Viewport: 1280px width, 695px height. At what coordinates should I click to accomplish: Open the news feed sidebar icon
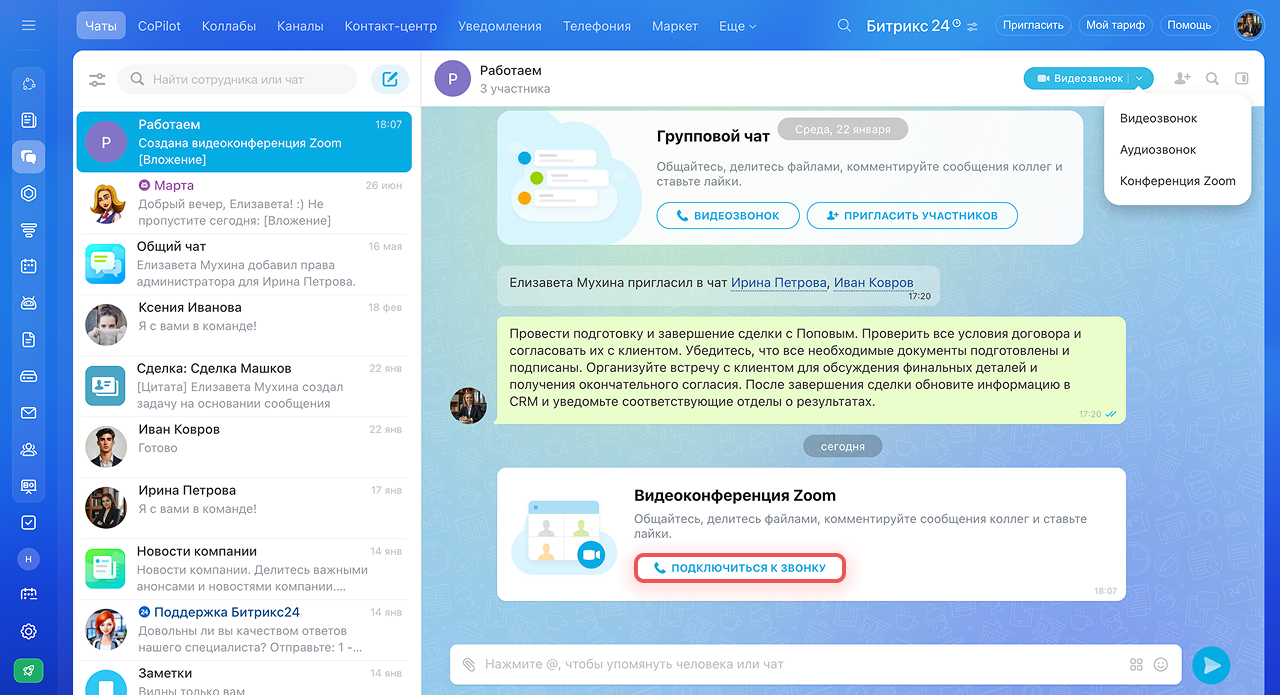[x=28, y=120]
